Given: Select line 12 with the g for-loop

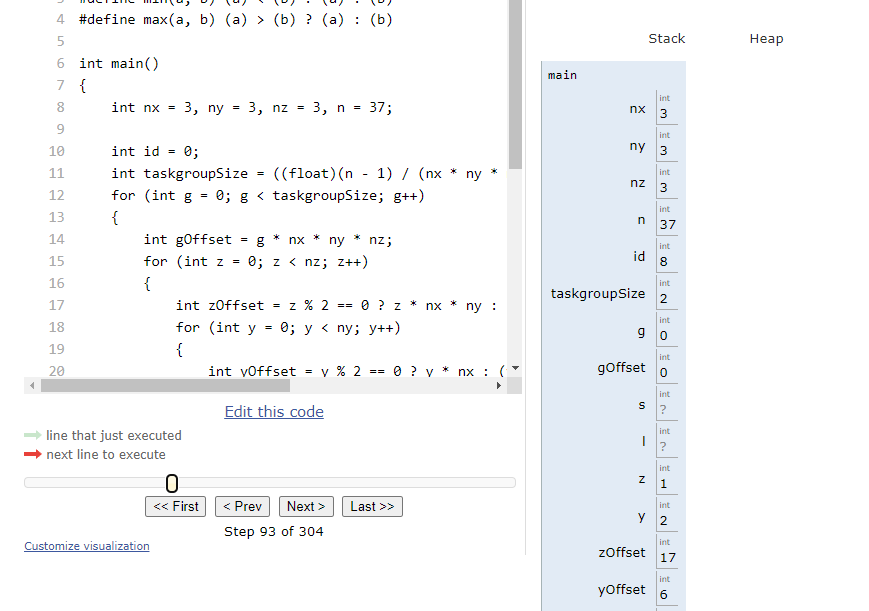Looking at the screenshot, I should [x=267, y=195].
